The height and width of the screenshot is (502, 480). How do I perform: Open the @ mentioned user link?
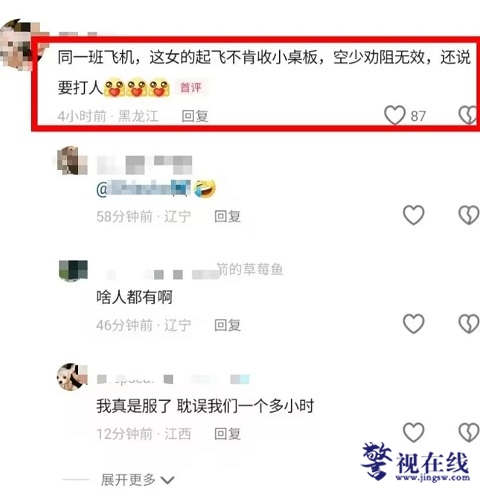tap(143, 189)
